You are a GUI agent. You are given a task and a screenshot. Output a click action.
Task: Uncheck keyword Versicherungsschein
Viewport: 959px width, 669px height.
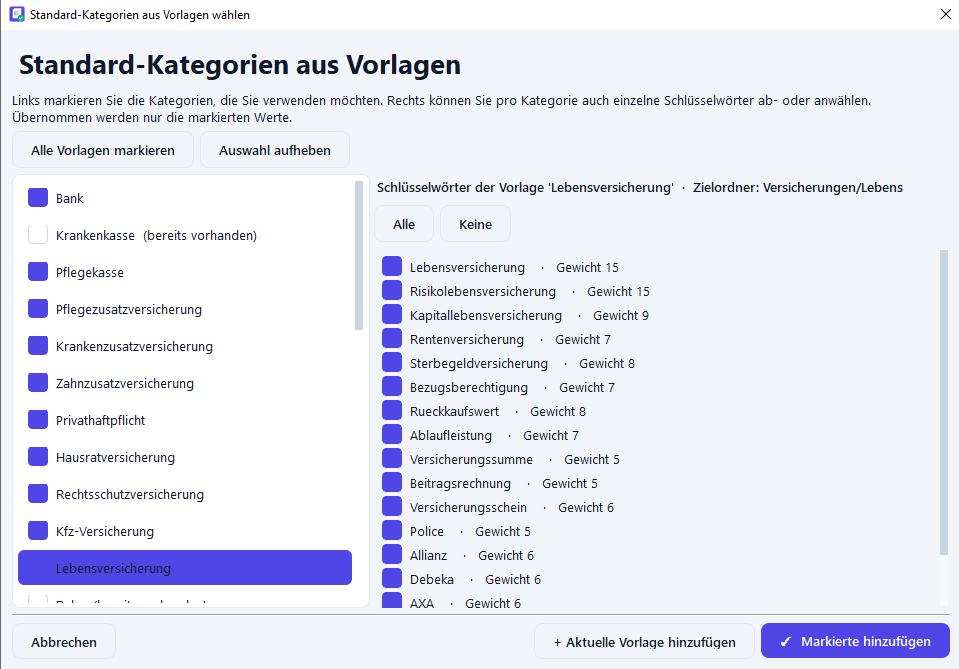[392, 506]
